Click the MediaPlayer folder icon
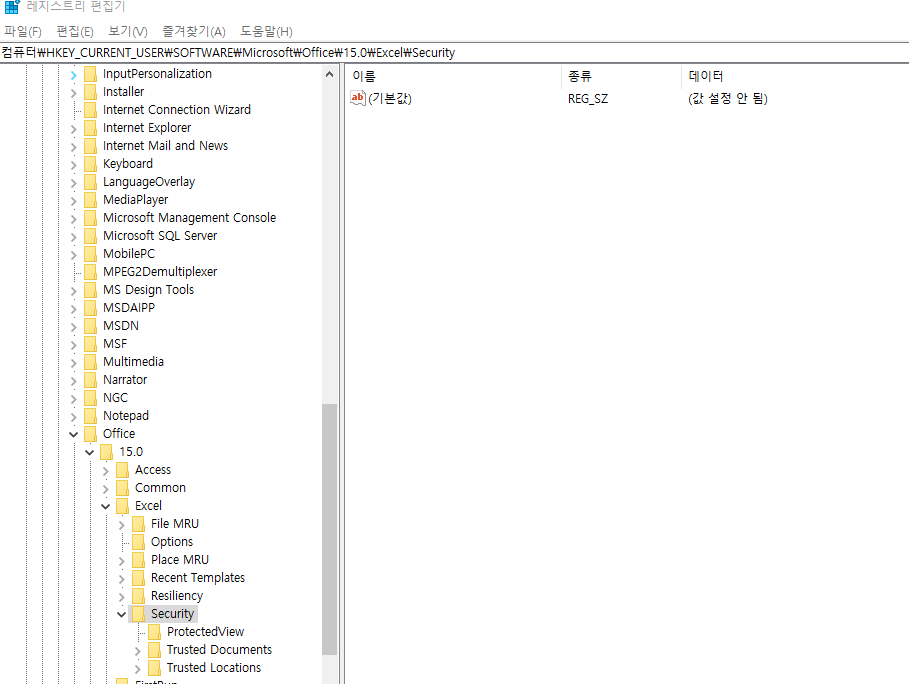Viewport: 909px width, 684px height. (x=90, y=200)
